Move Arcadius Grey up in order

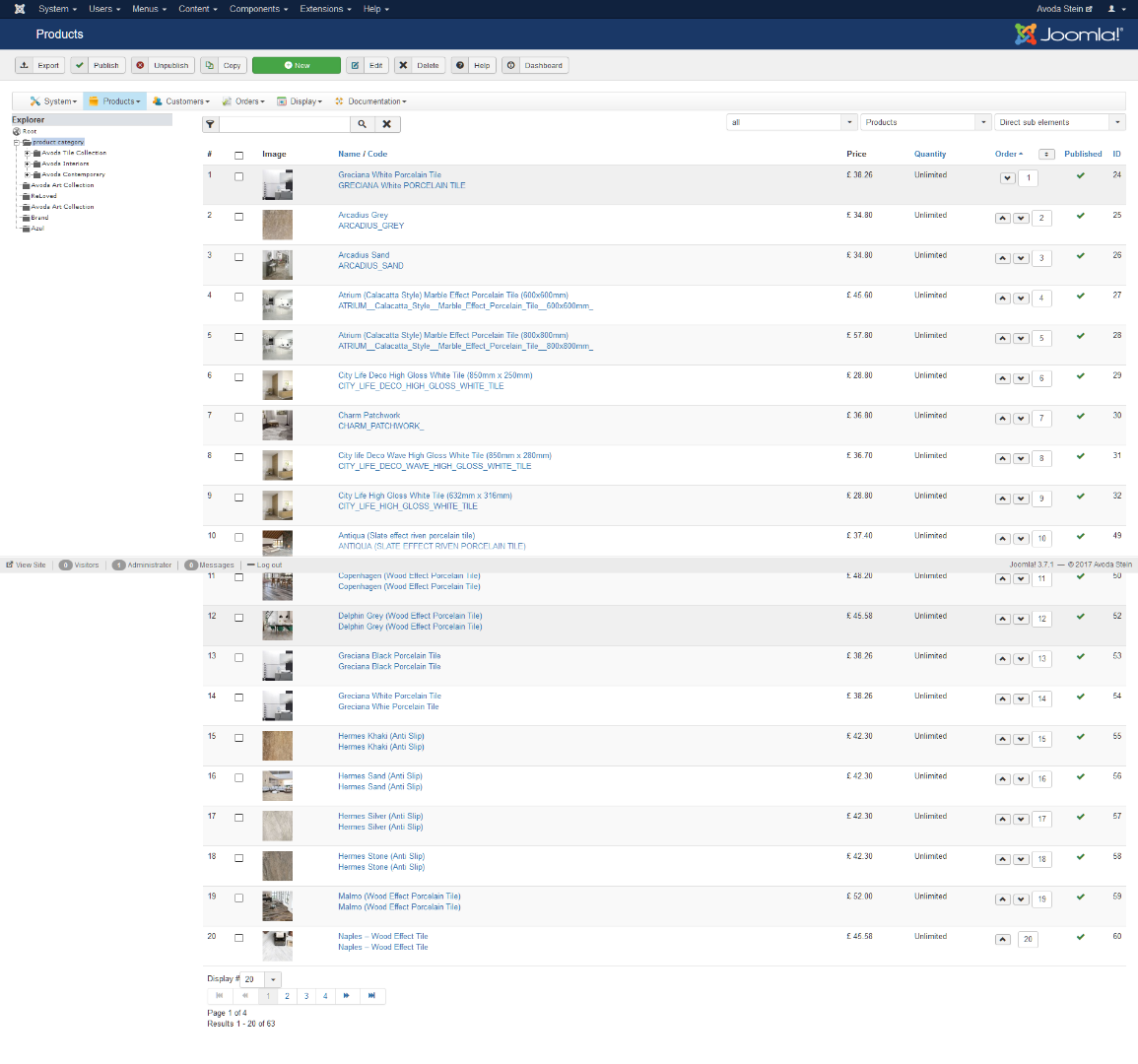(x=1002, y=219)
